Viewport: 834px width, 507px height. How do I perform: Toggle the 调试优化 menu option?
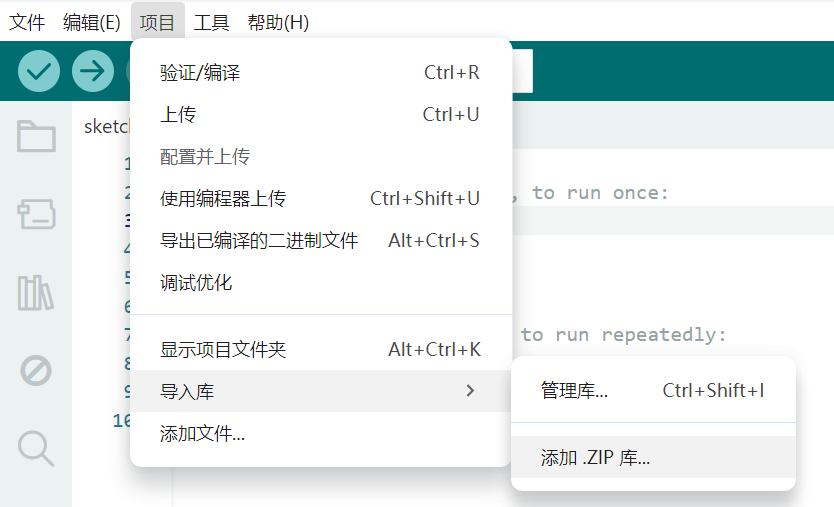click(196, 283)
